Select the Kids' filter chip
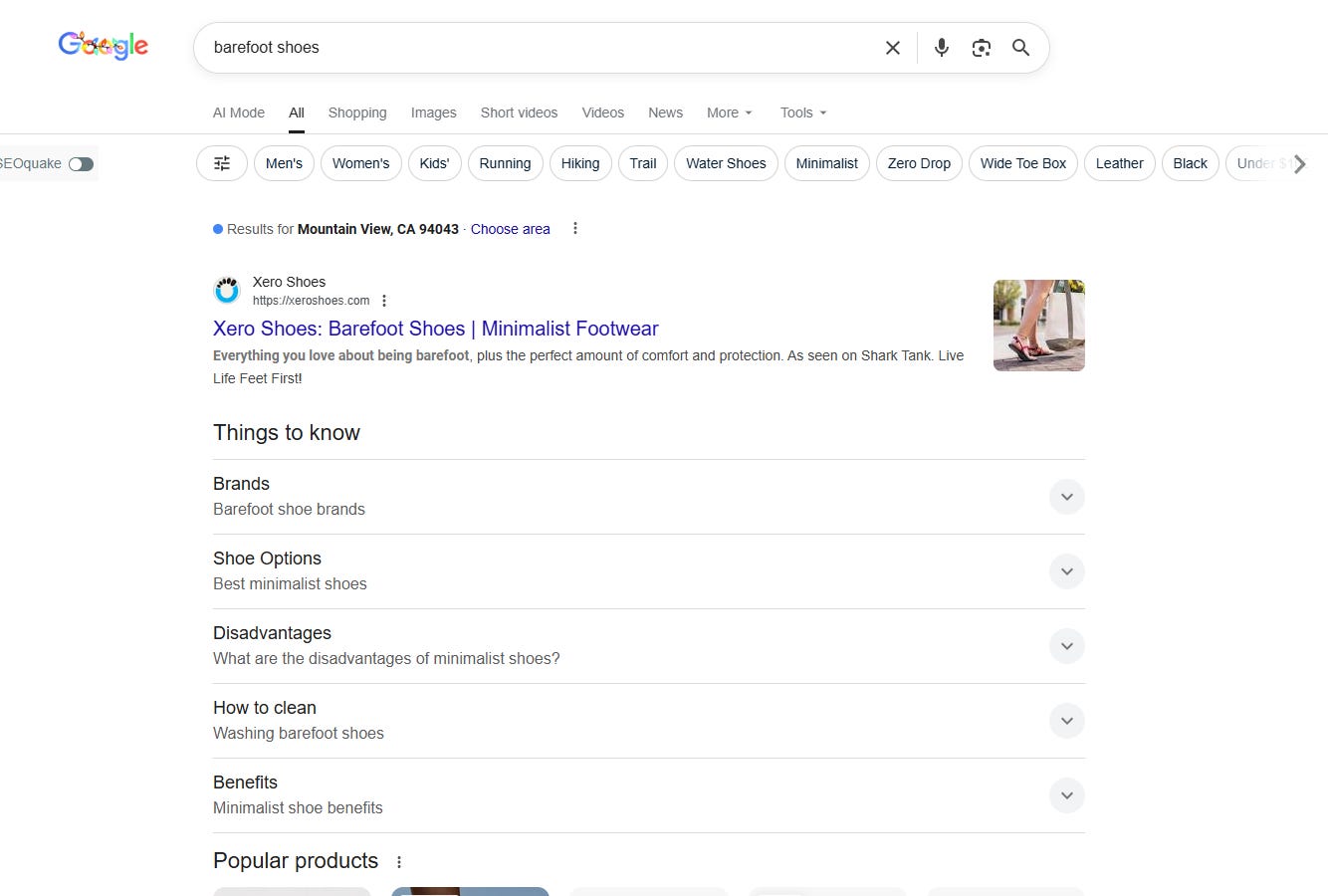This screenshot has width=1328, height=896. pyautogui.click(x=434, y=163)
